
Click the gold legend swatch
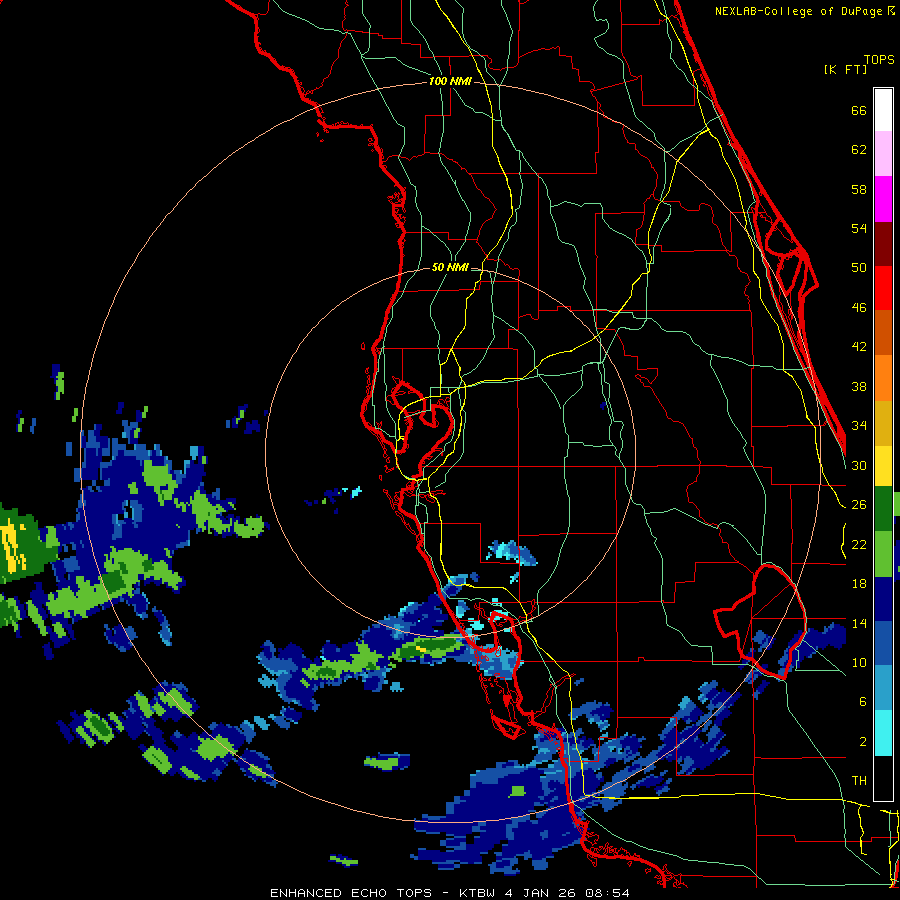click(883, 423)
